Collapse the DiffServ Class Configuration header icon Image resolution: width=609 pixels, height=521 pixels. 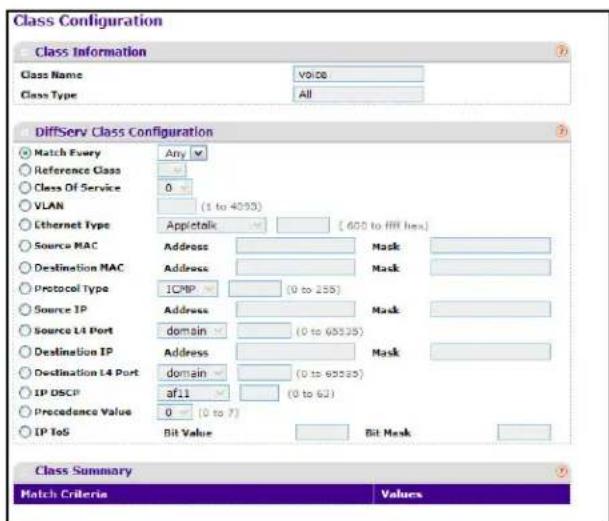[x=26, y=132]
